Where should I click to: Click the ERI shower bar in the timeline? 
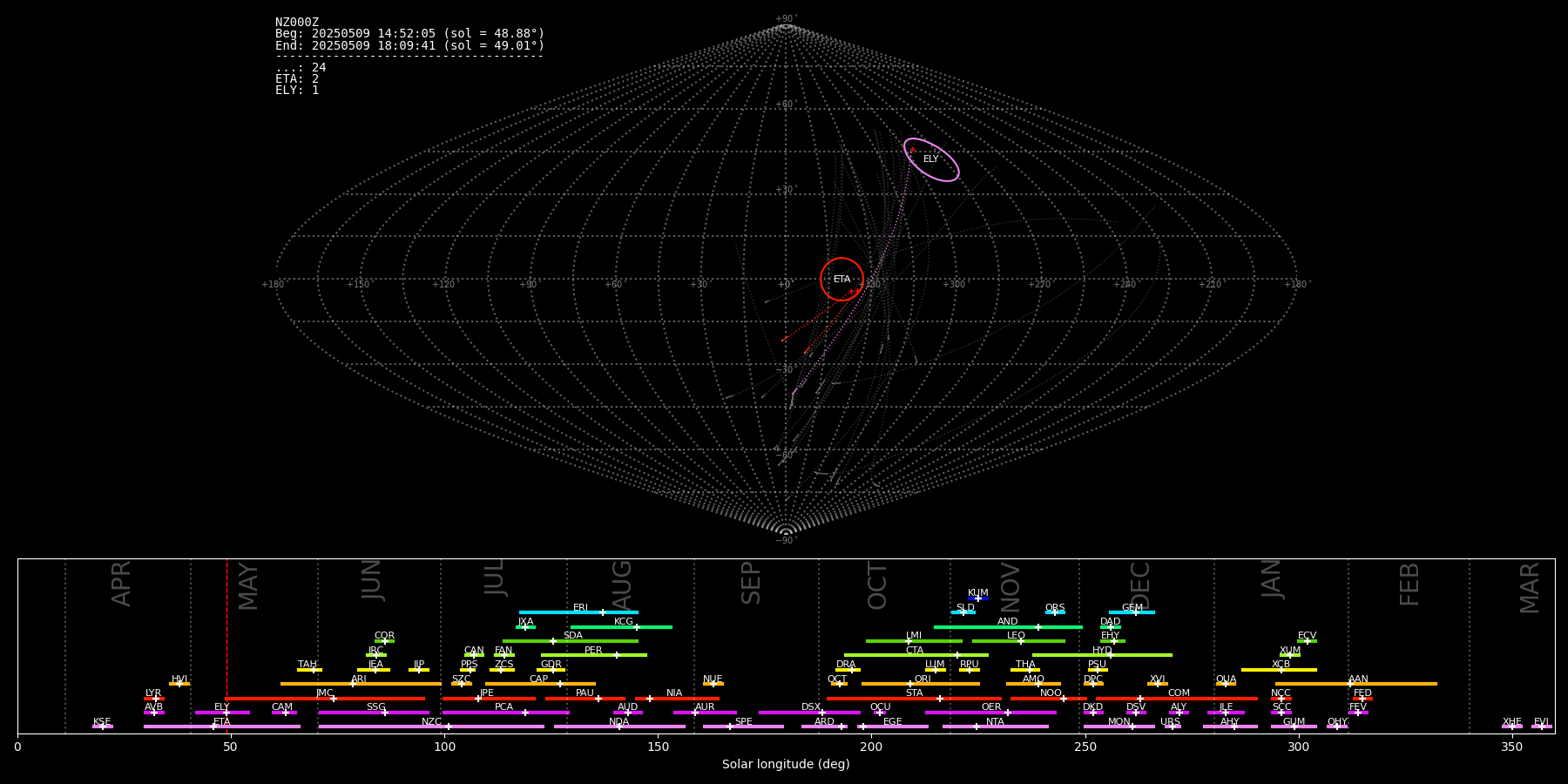pos(578,612)
